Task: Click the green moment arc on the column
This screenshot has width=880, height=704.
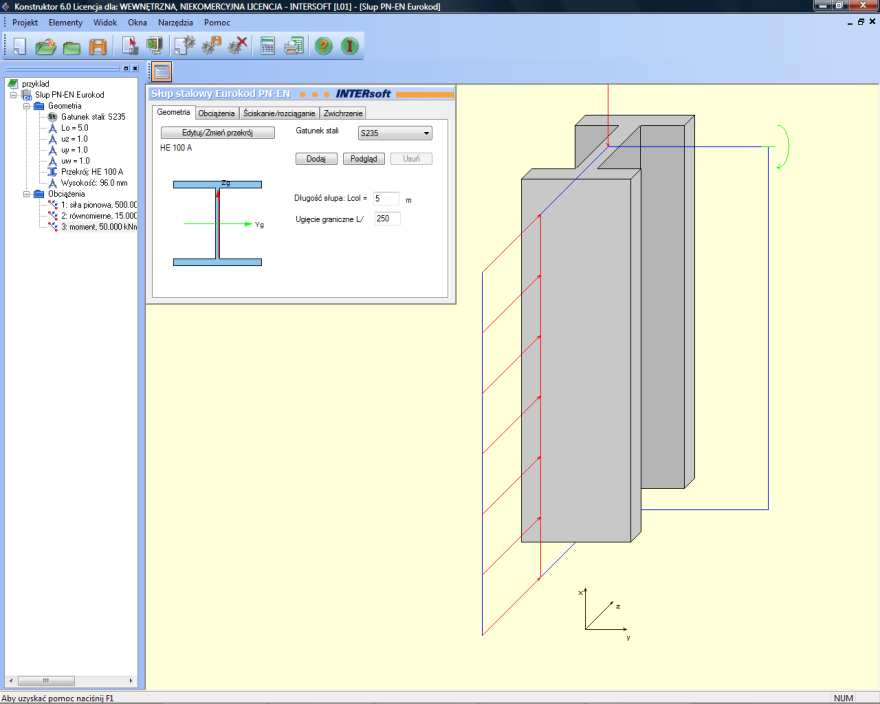Action: coord(782,147)
